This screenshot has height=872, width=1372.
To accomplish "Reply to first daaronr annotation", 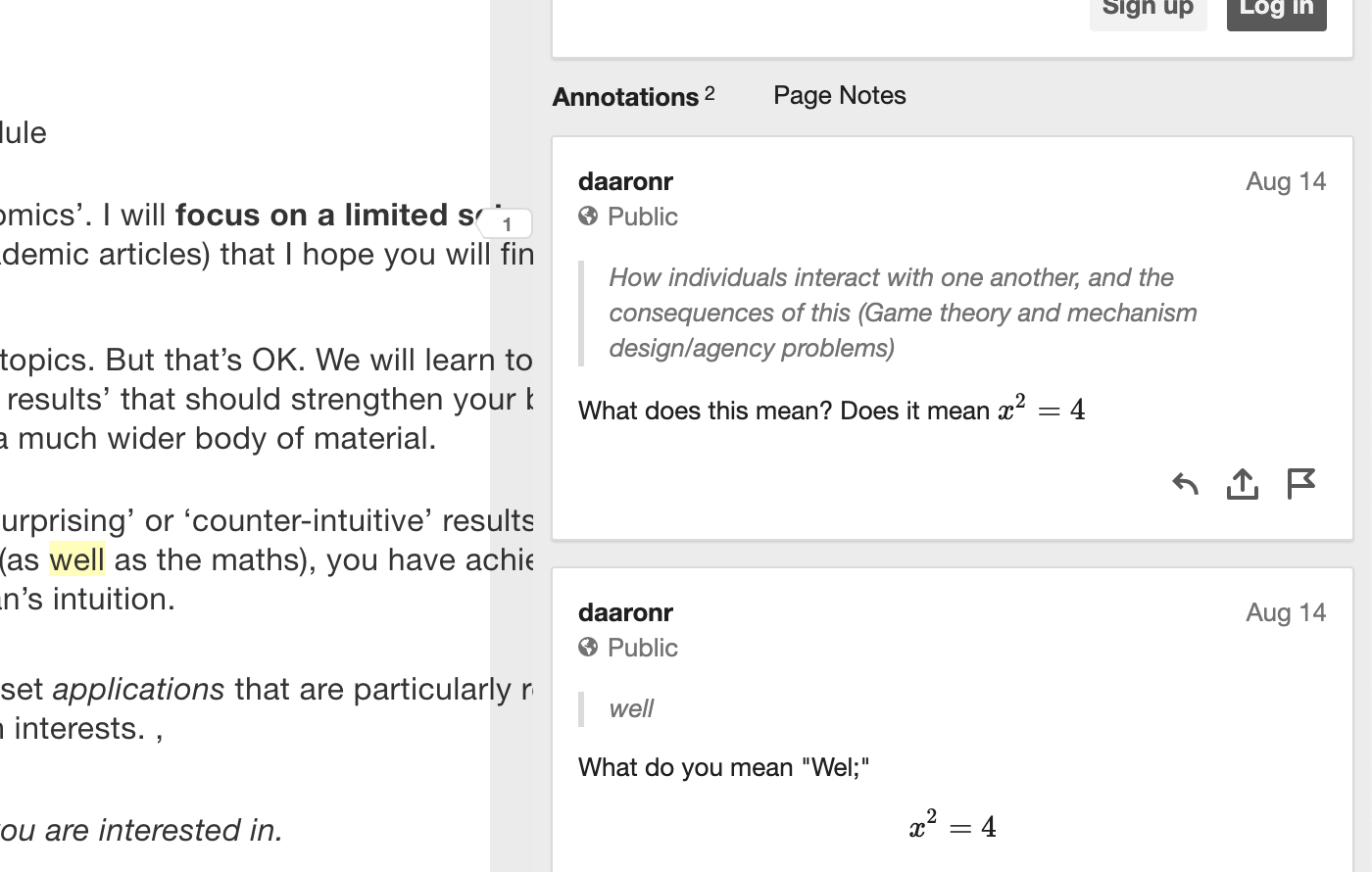I will click(1186, 484).
